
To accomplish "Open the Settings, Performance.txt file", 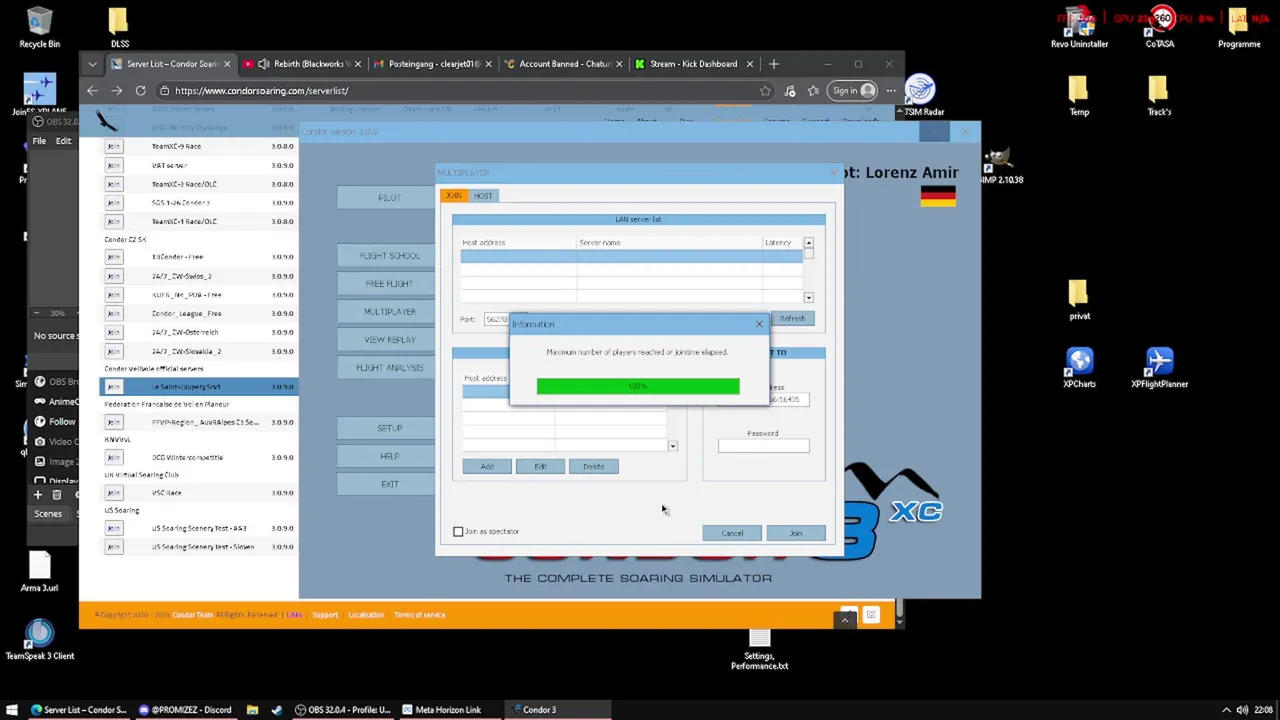I will [759, 648].
